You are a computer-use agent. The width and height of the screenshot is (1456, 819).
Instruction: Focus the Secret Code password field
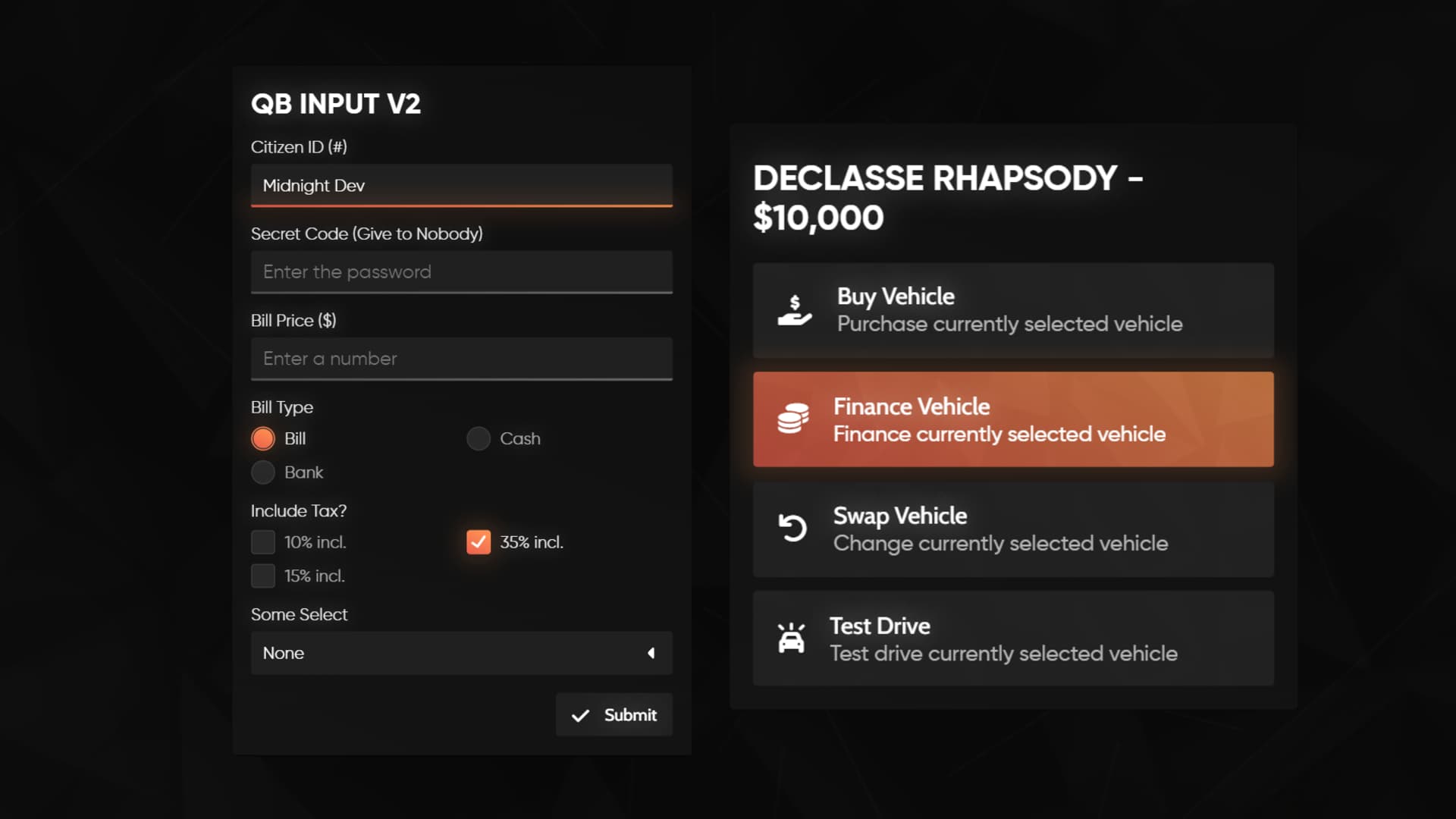point(461,271)
